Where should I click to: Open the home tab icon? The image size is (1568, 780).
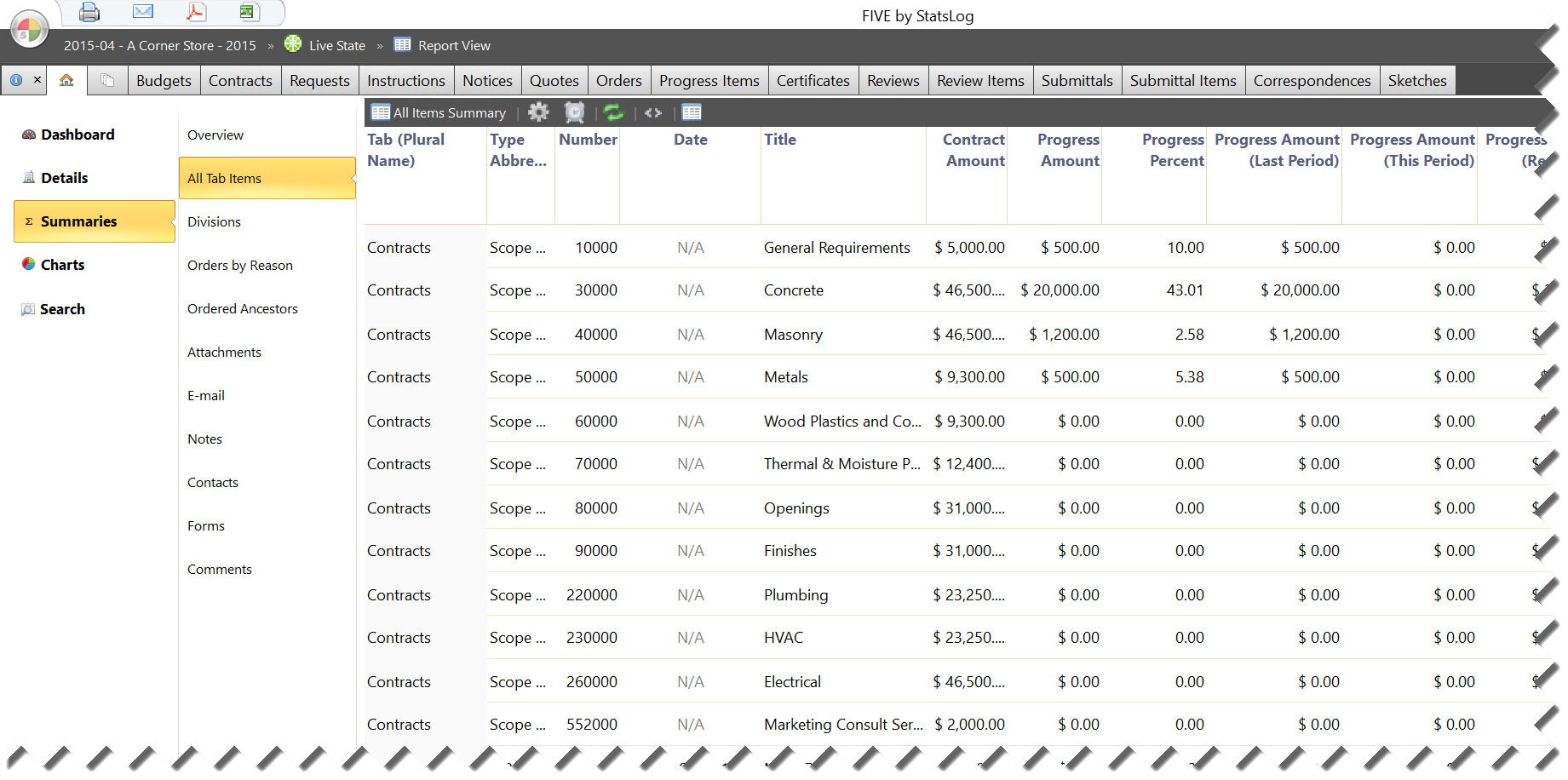coord(66,80)
